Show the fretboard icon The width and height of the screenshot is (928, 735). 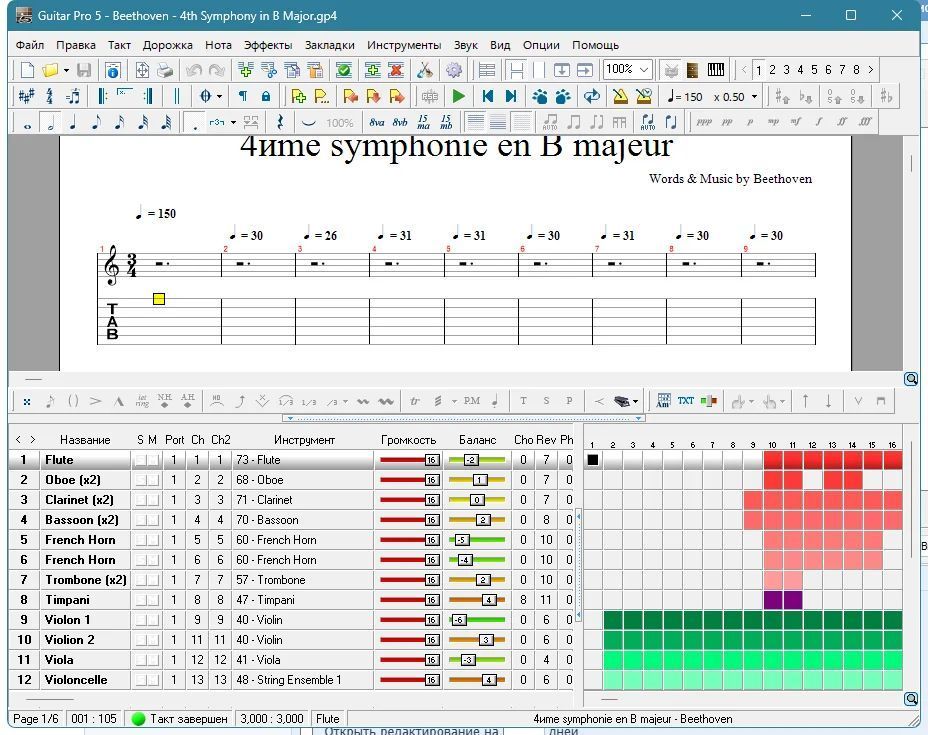pyautogui.click(x=692, y=70)
